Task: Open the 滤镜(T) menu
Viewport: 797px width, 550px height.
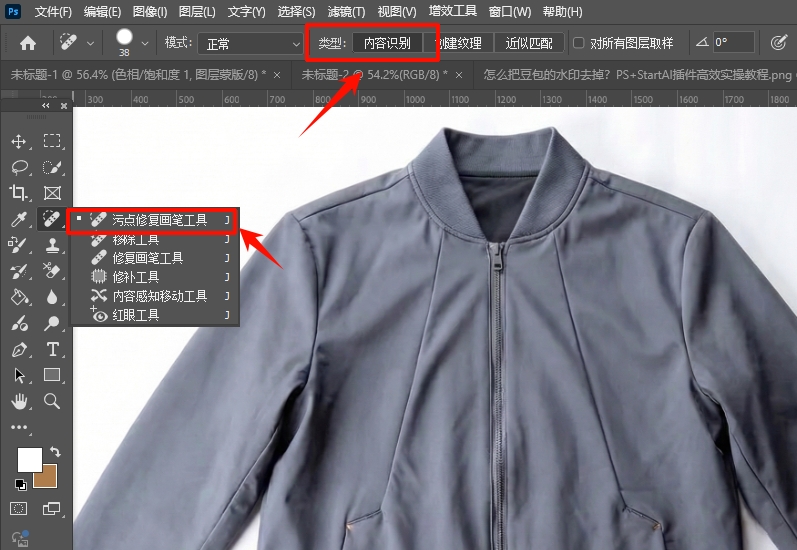Action: coord(346,11)
